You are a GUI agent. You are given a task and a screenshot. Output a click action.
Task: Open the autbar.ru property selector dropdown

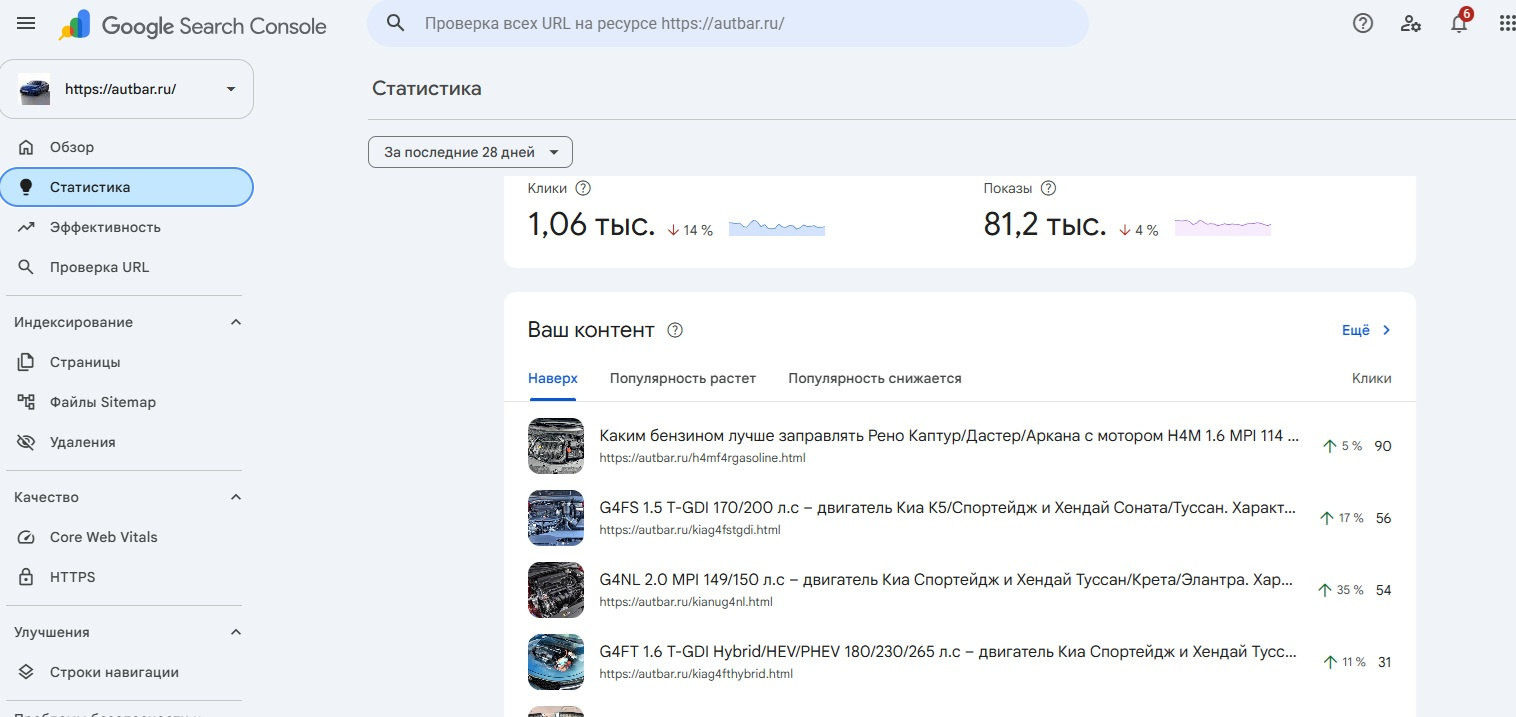(127, 89)
